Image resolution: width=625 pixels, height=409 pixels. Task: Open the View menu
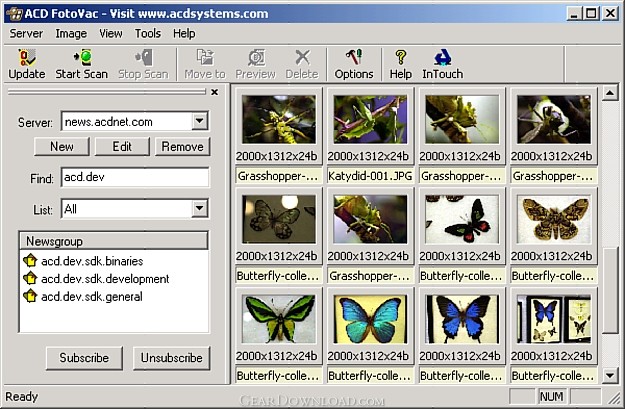coord(111,33)
